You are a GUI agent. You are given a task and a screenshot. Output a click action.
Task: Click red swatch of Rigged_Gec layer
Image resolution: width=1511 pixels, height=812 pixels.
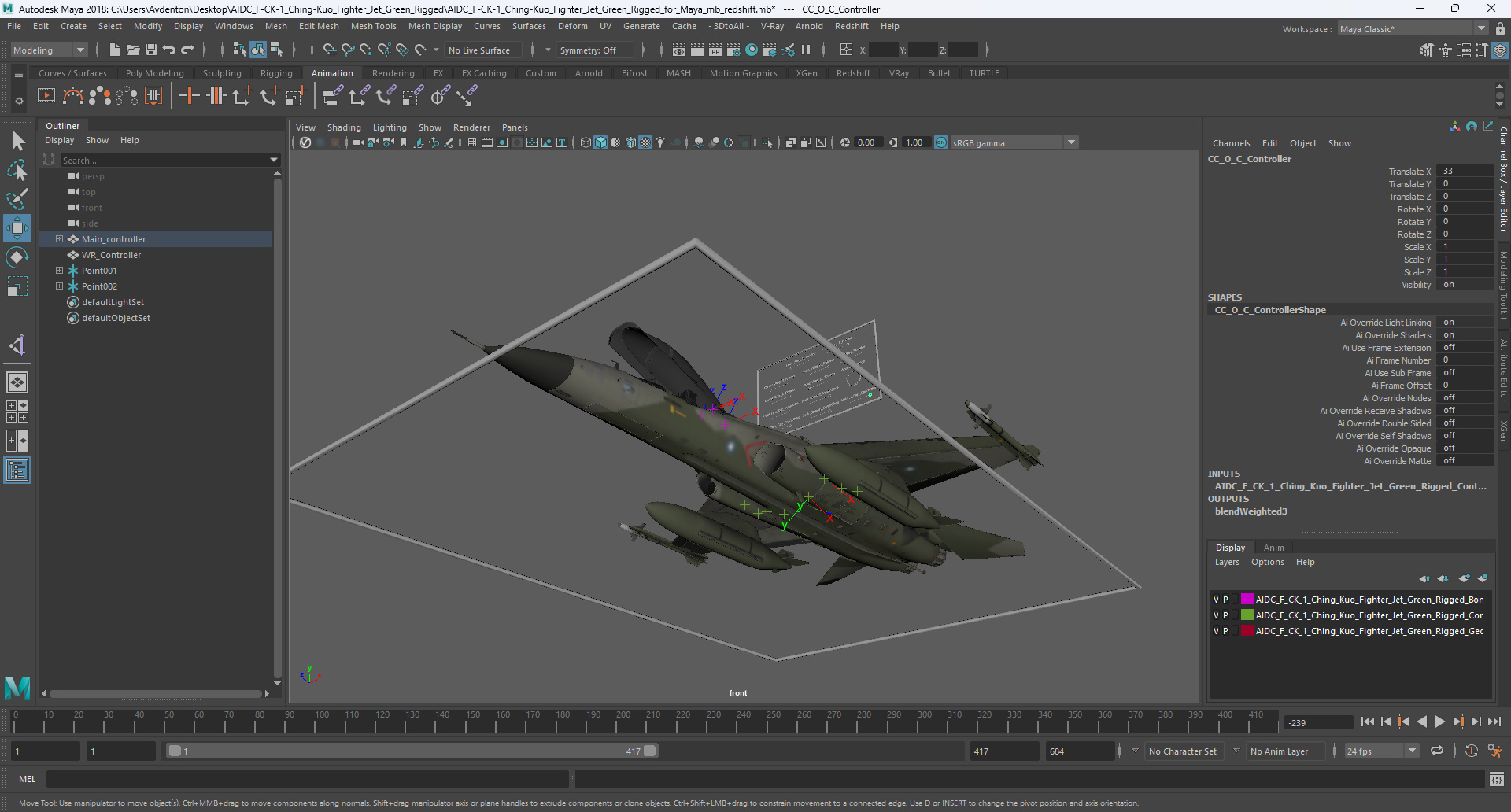[x=1247, y=631]
